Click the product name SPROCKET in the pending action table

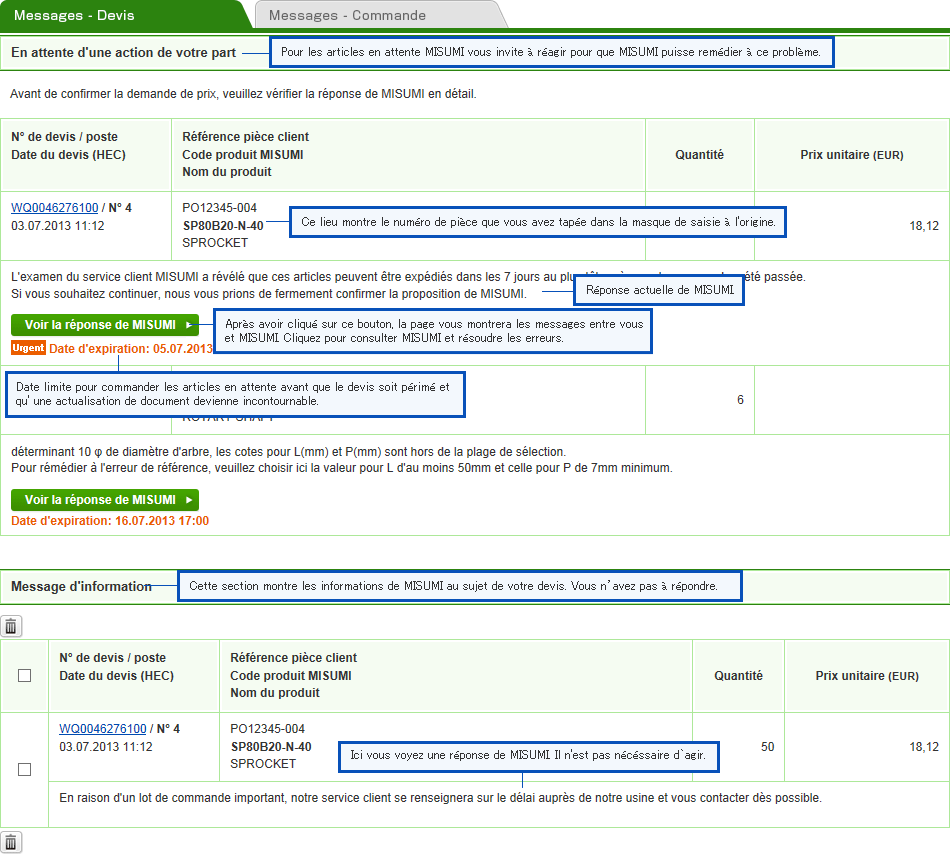click(215, 243)
